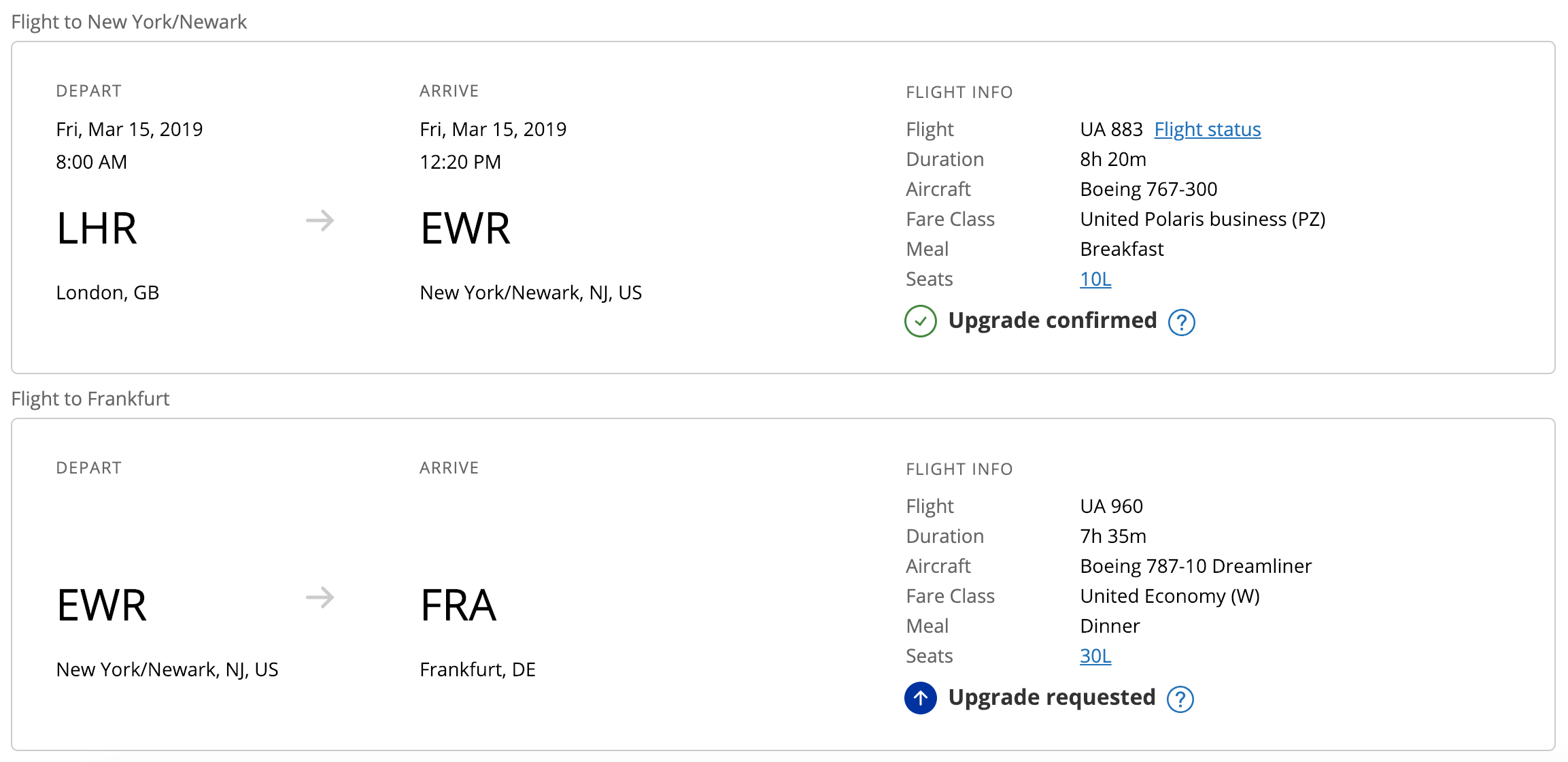
Task: Click the arrow between EWR and FRA
Action: pyautogui.click(x=320, y=597)
